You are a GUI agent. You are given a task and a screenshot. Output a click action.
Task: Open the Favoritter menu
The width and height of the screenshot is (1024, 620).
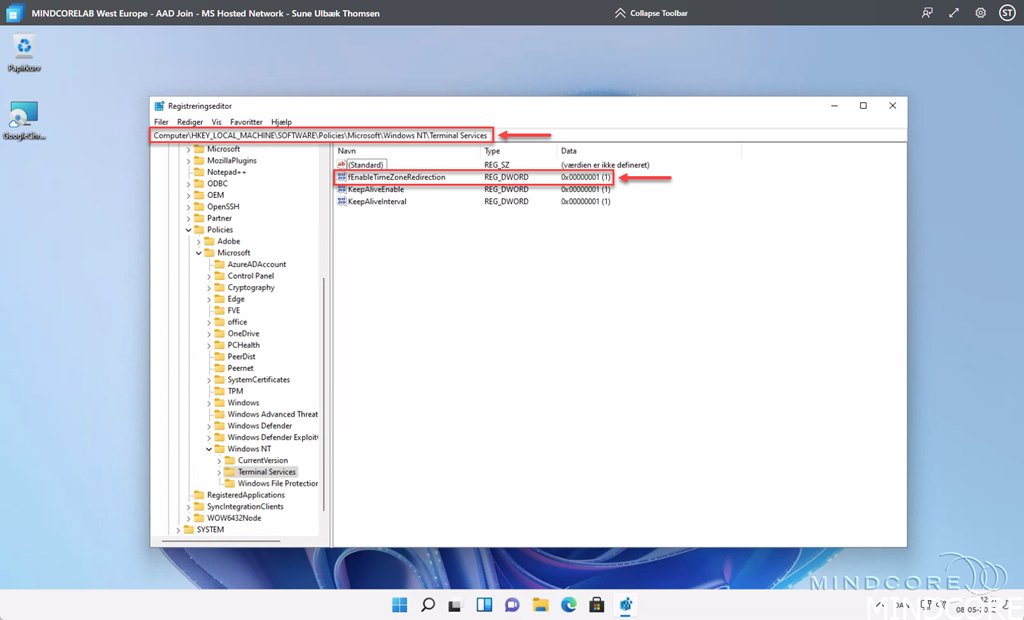[x=246, y=122]
